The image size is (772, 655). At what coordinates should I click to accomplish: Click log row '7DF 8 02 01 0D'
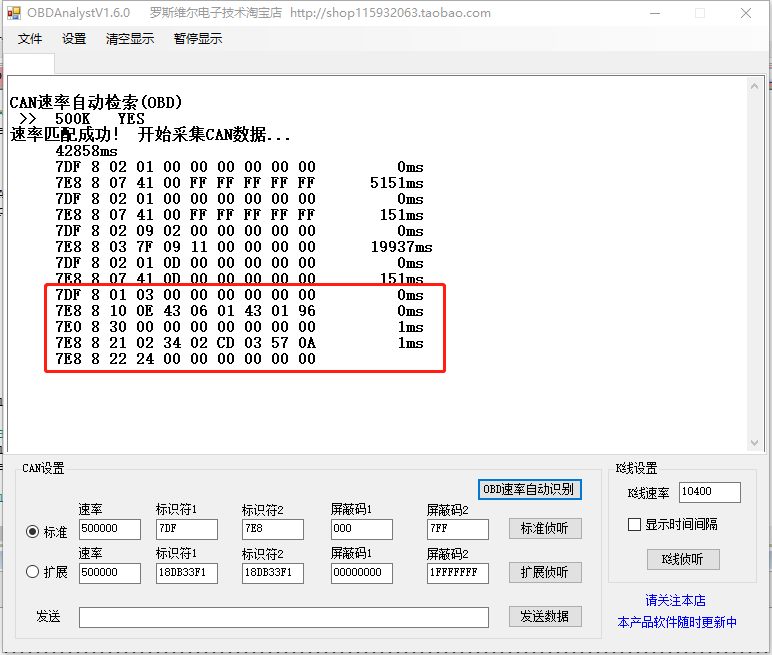click(239, 262)
